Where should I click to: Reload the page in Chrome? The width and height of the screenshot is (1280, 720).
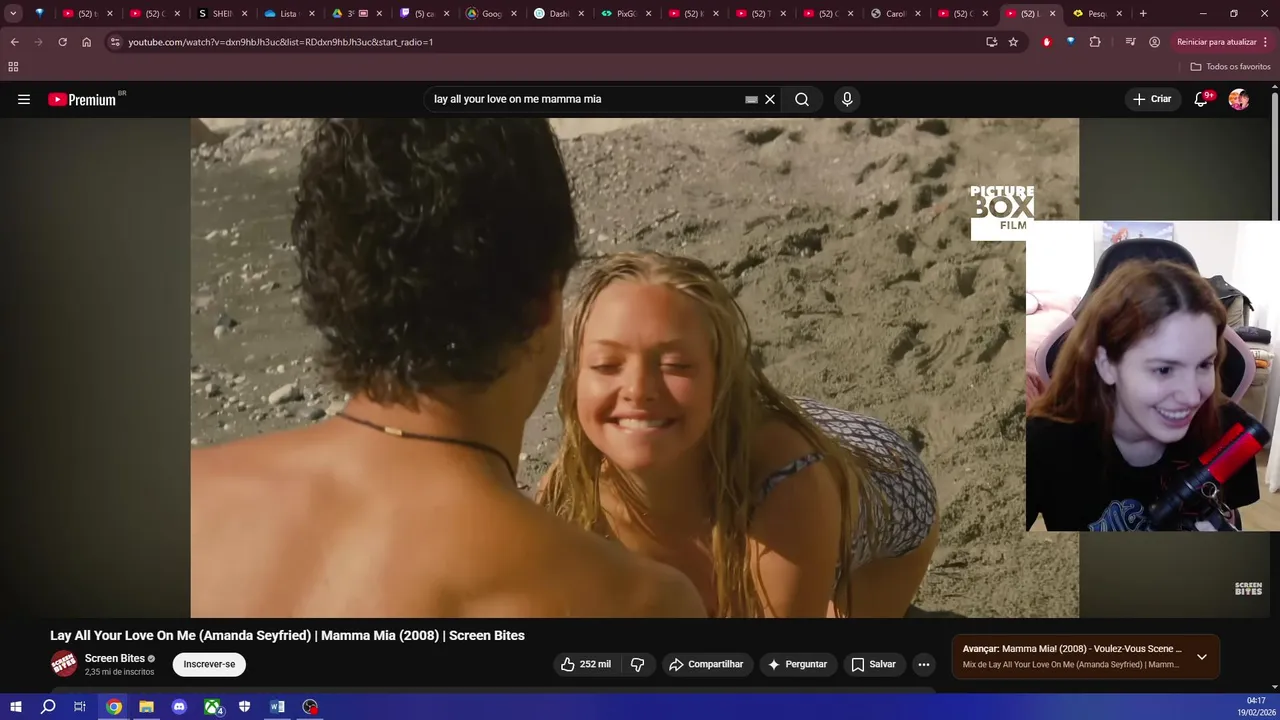coord(62,42)
